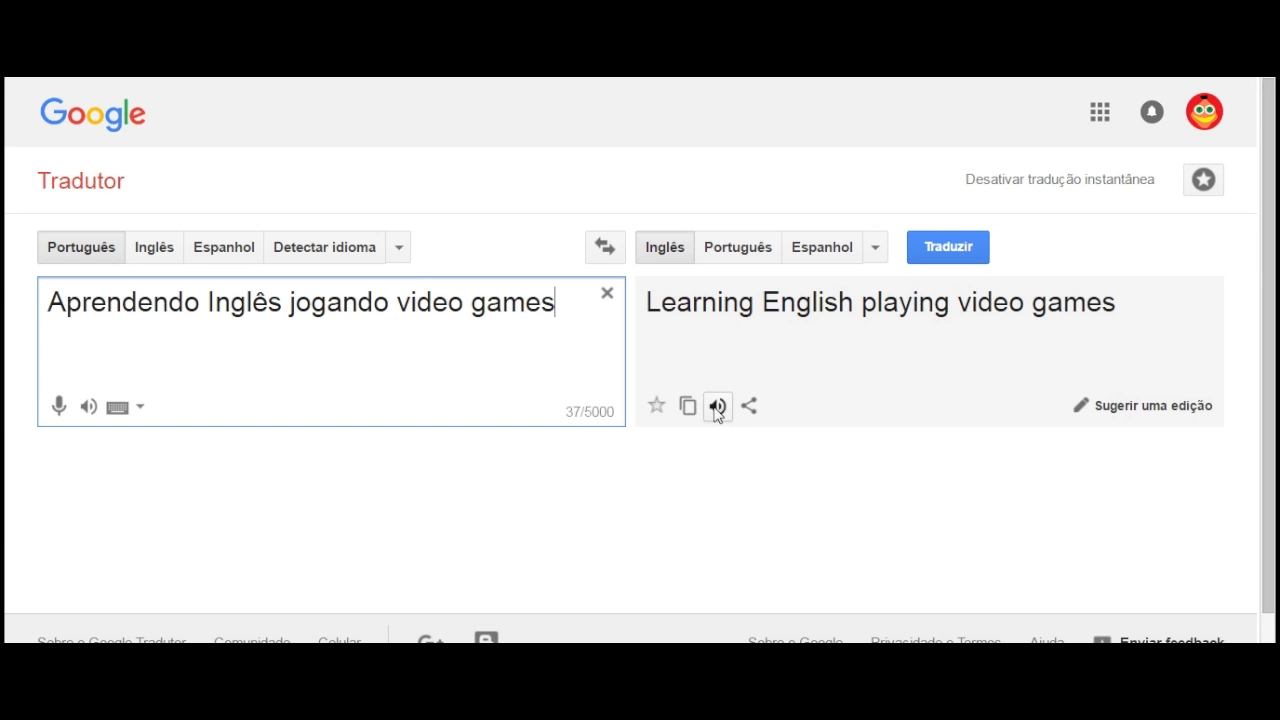Toggle the virtual keyboard input tool
The height and width of the screenshot is (720, 1280).
tap(118, 407)
